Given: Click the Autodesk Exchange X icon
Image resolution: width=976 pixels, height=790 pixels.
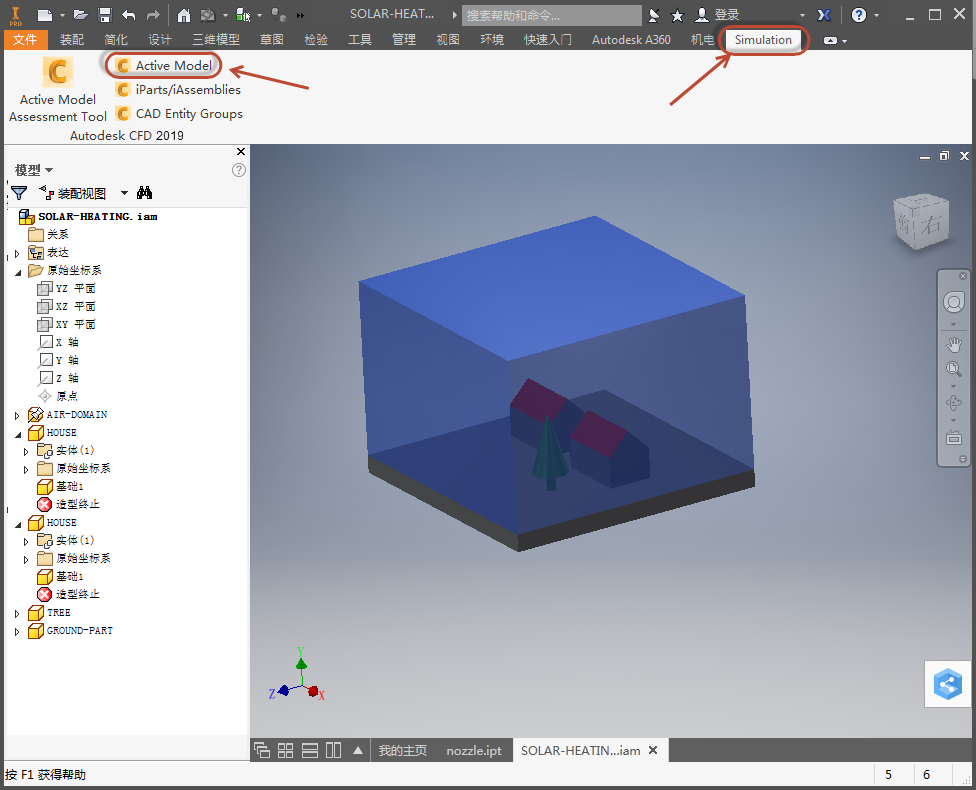Looking at the screenshot, I should (x=824, y=15).
